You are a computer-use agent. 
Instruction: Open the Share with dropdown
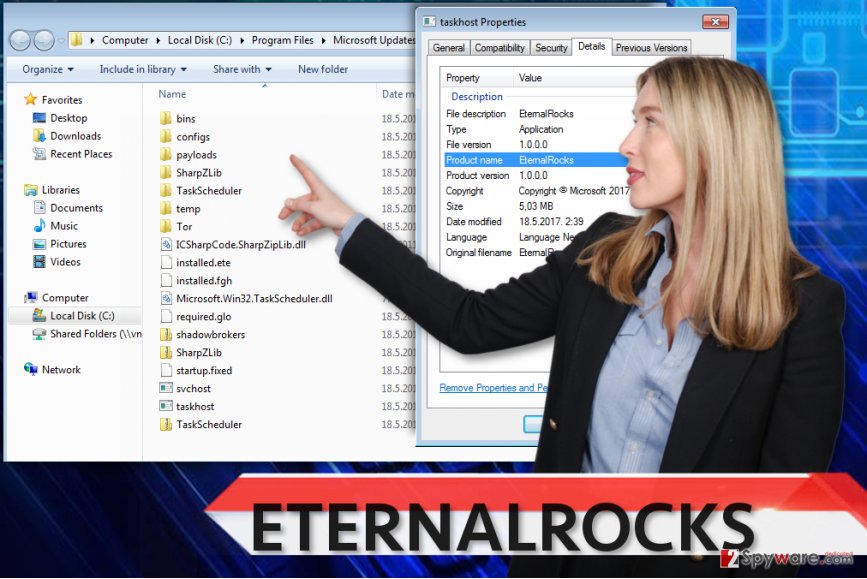242,69
